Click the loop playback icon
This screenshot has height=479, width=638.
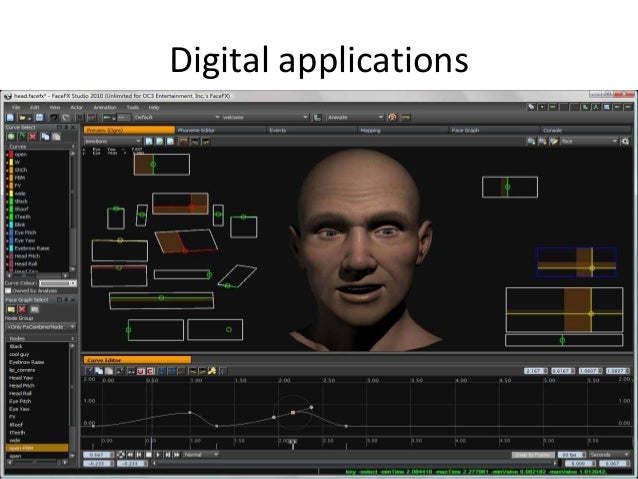121,455
